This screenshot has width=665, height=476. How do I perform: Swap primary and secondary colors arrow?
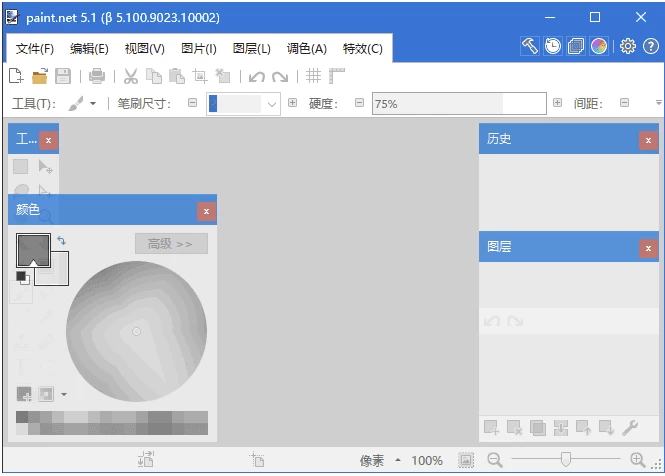click(61, 240)
